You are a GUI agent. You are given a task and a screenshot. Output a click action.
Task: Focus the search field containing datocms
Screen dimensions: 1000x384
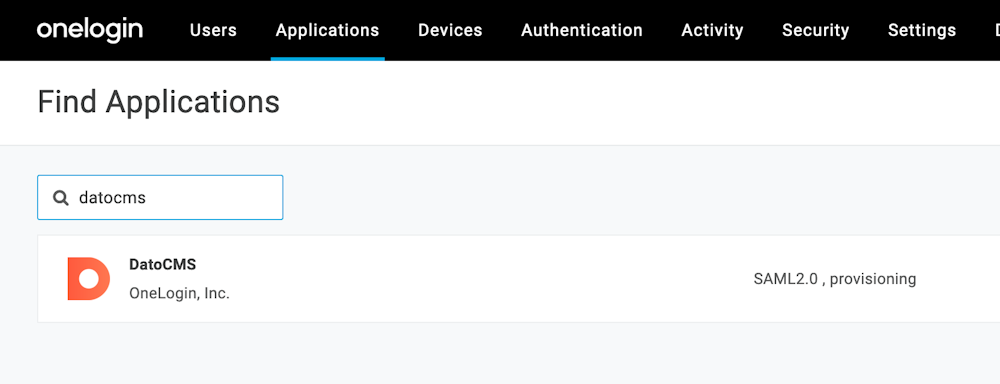(160, 198)
